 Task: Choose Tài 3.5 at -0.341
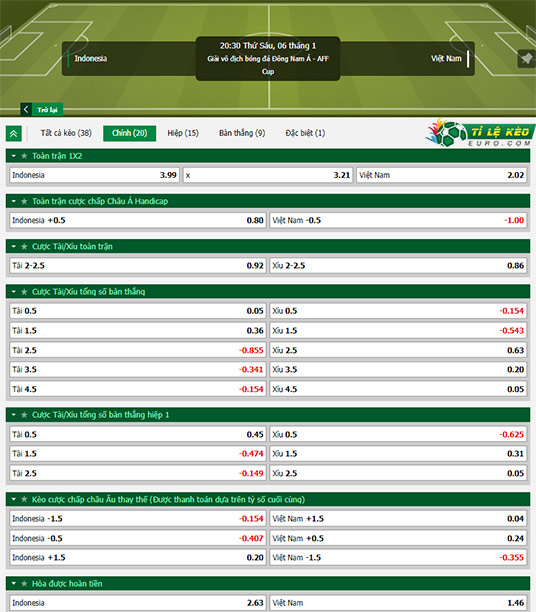point(138,370)
